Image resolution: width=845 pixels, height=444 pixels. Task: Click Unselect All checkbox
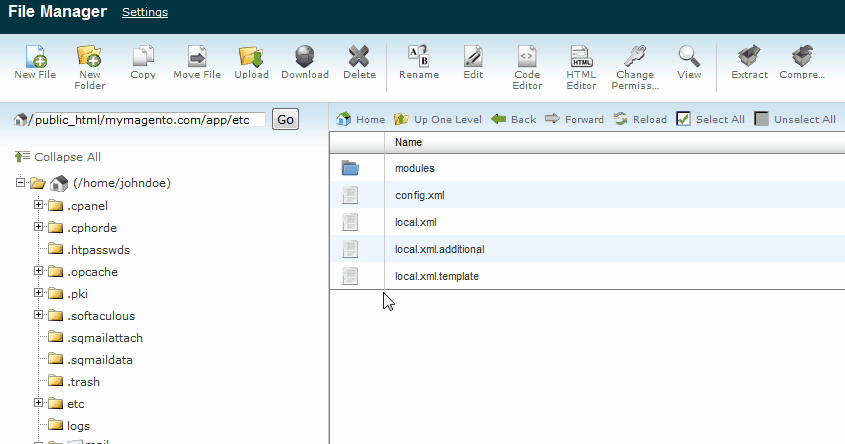tap(761, 119)
